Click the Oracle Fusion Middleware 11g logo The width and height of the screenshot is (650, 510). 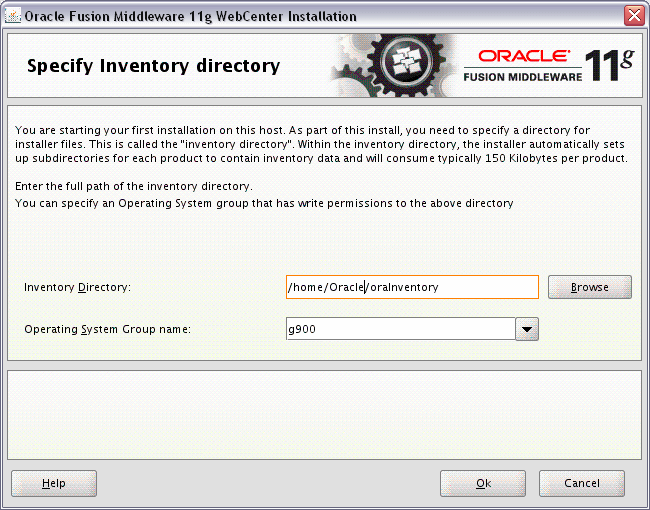click(x=549, y=66)
